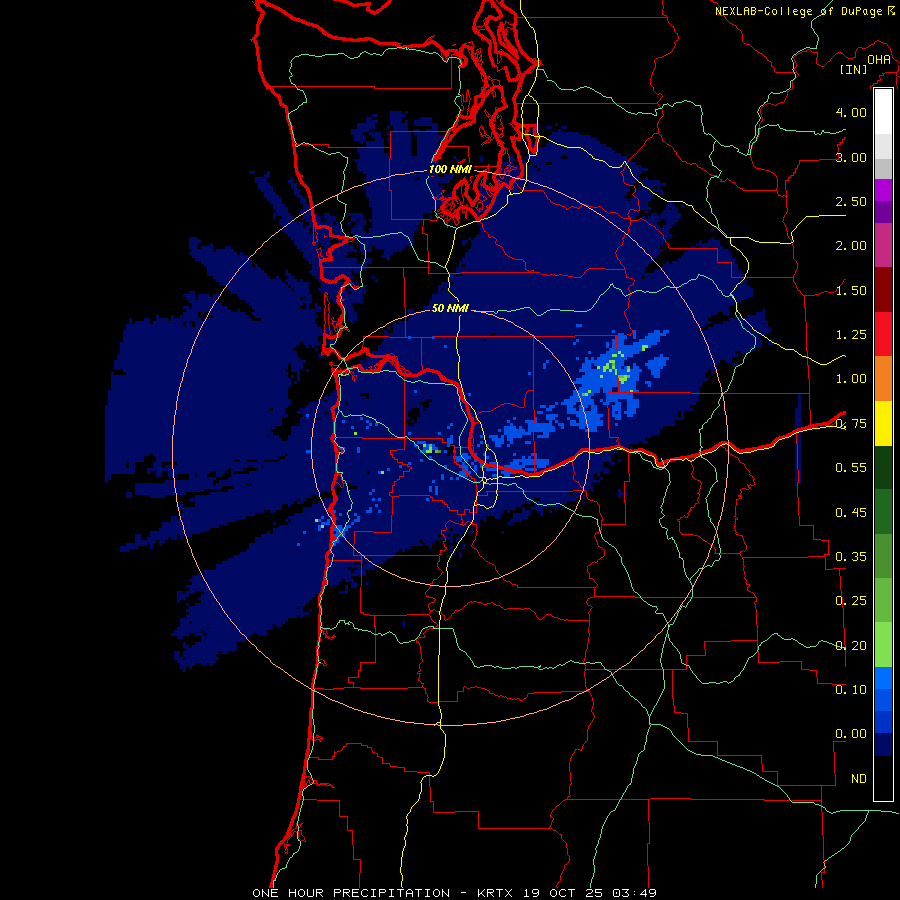Click the 0.00 legend value
Screen dimensions: 900x900
[851, 734]
